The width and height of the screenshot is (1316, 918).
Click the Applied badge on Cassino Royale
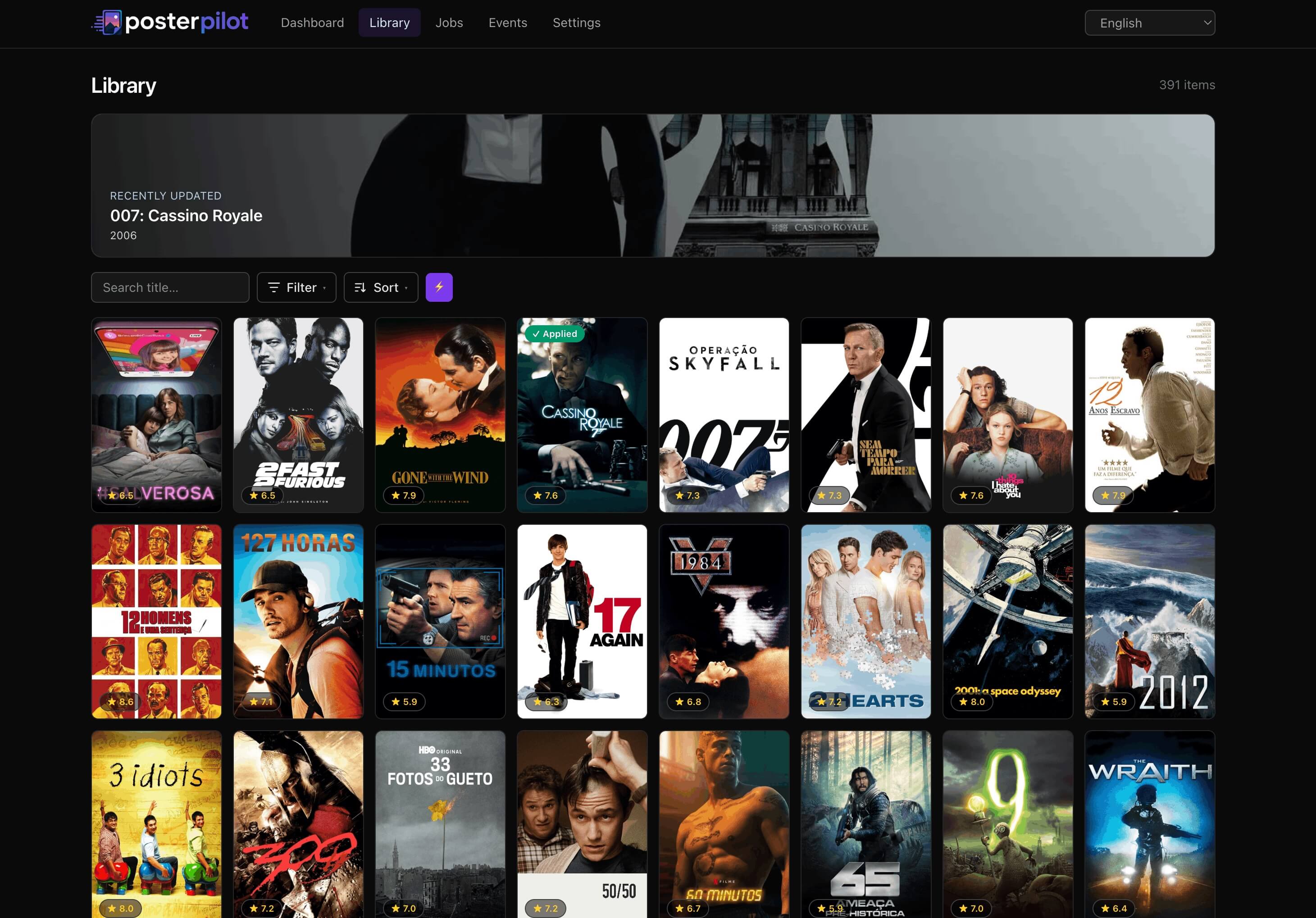(x=554, y=333)
